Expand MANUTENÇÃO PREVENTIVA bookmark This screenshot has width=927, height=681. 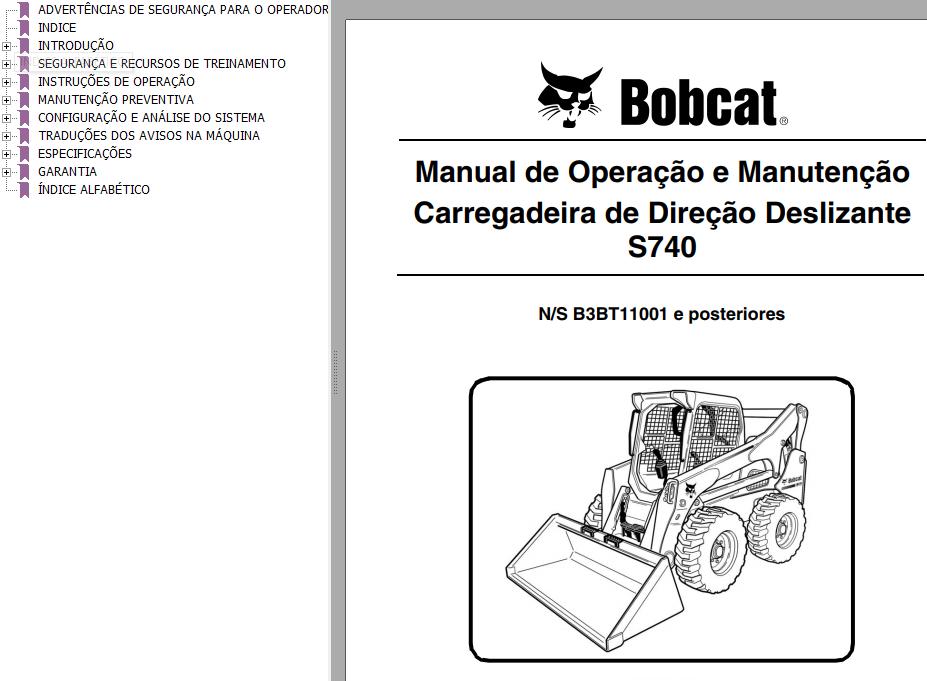(6, 100)
